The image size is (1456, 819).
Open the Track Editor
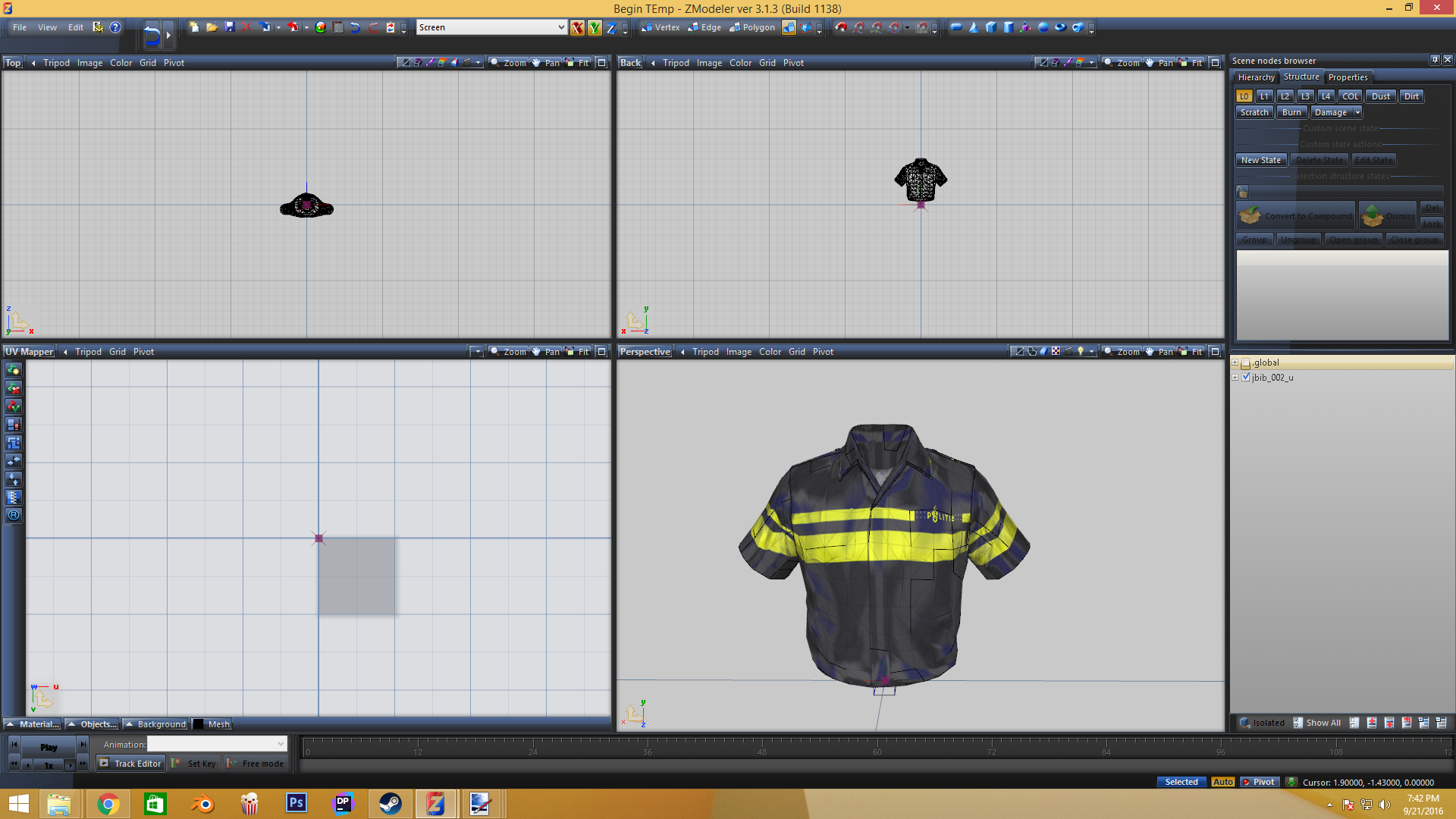click(130, 764)
